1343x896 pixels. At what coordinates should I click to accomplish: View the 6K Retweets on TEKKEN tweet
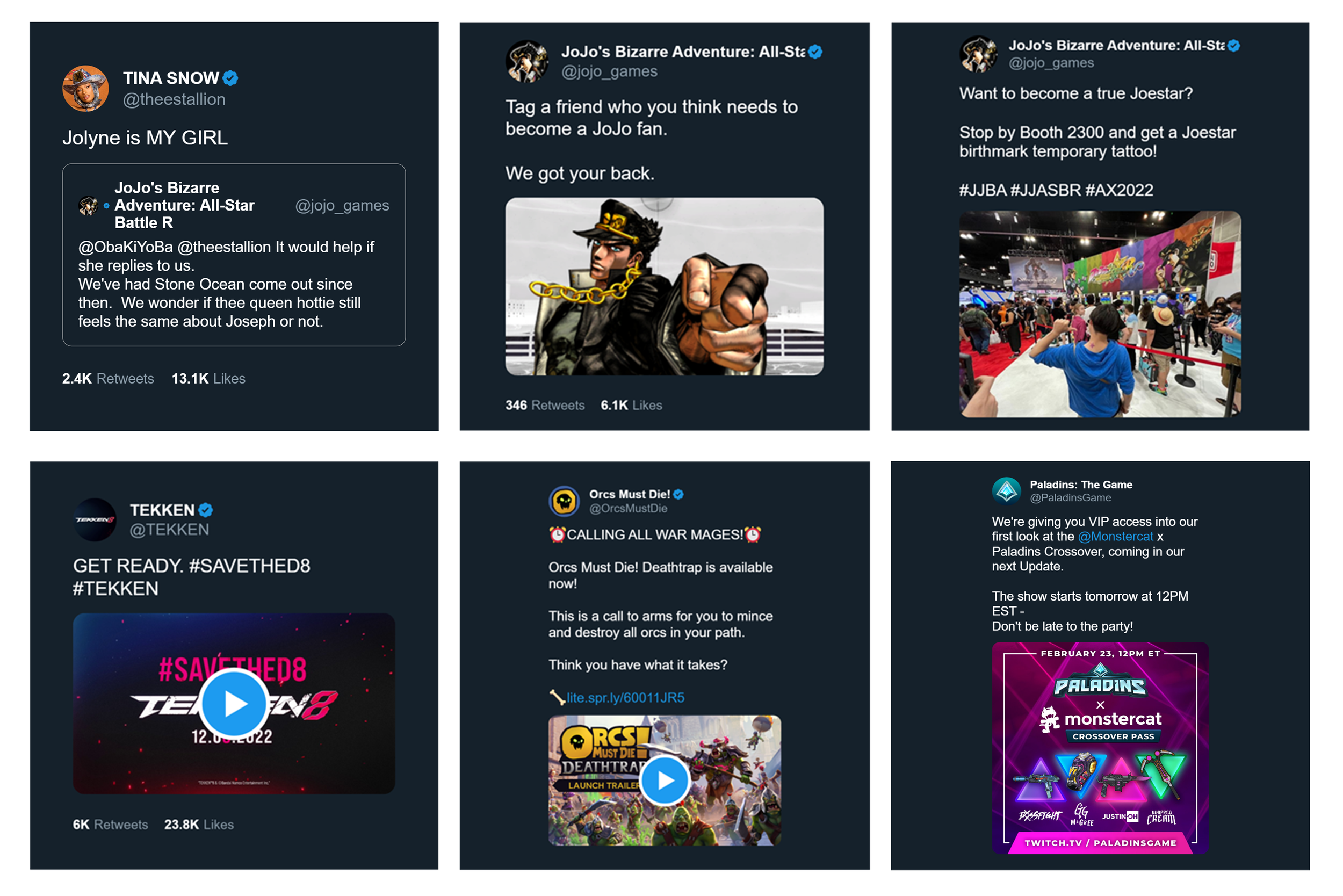[x=110, y=825]
